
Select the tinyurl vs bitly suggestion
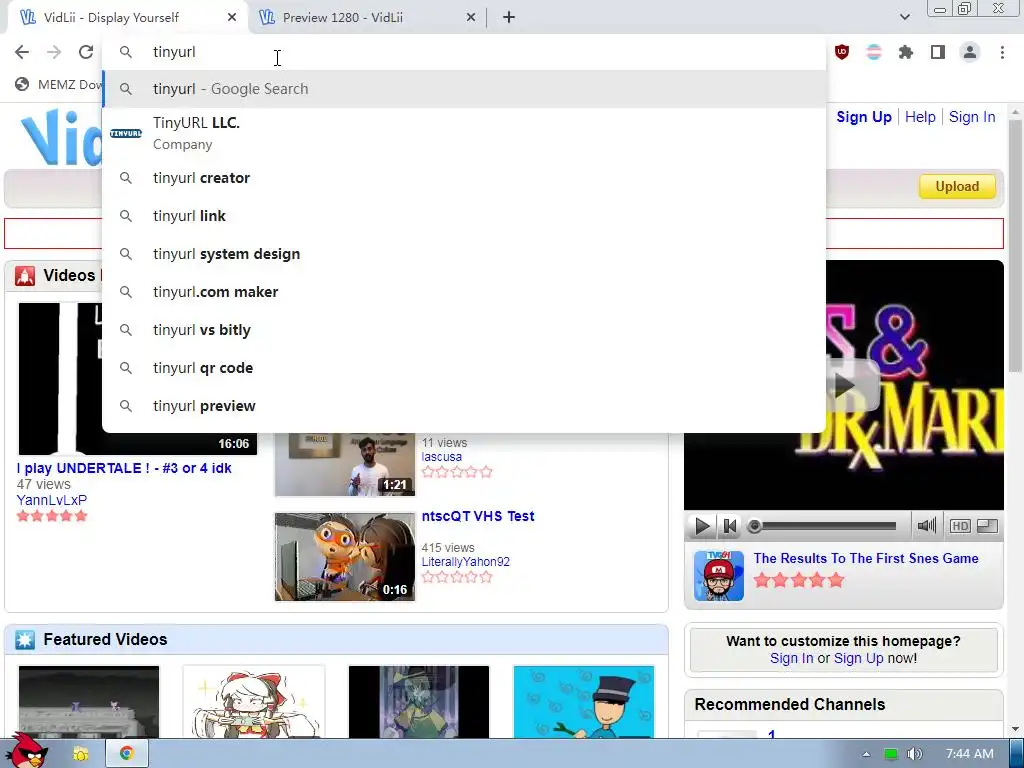coord(464,330)
